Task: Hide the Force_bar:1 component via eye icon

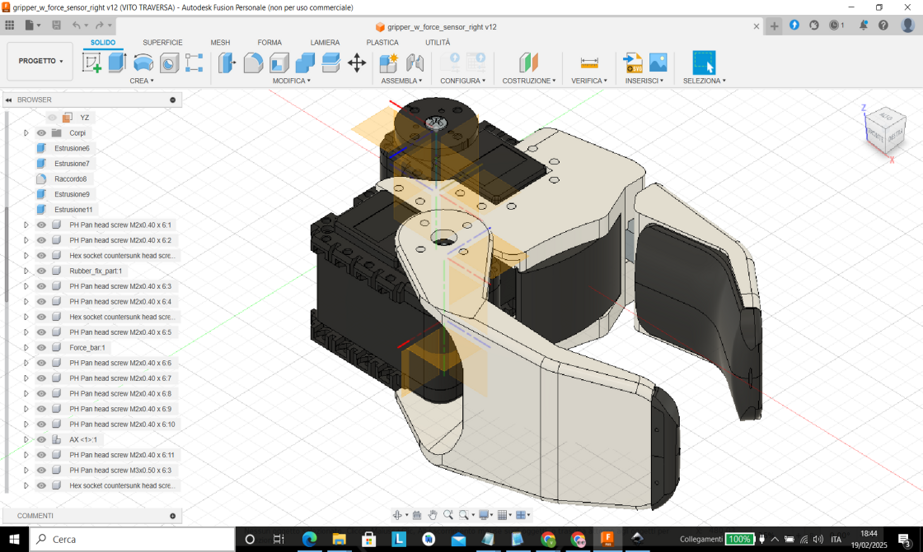Action: (41, 348)
